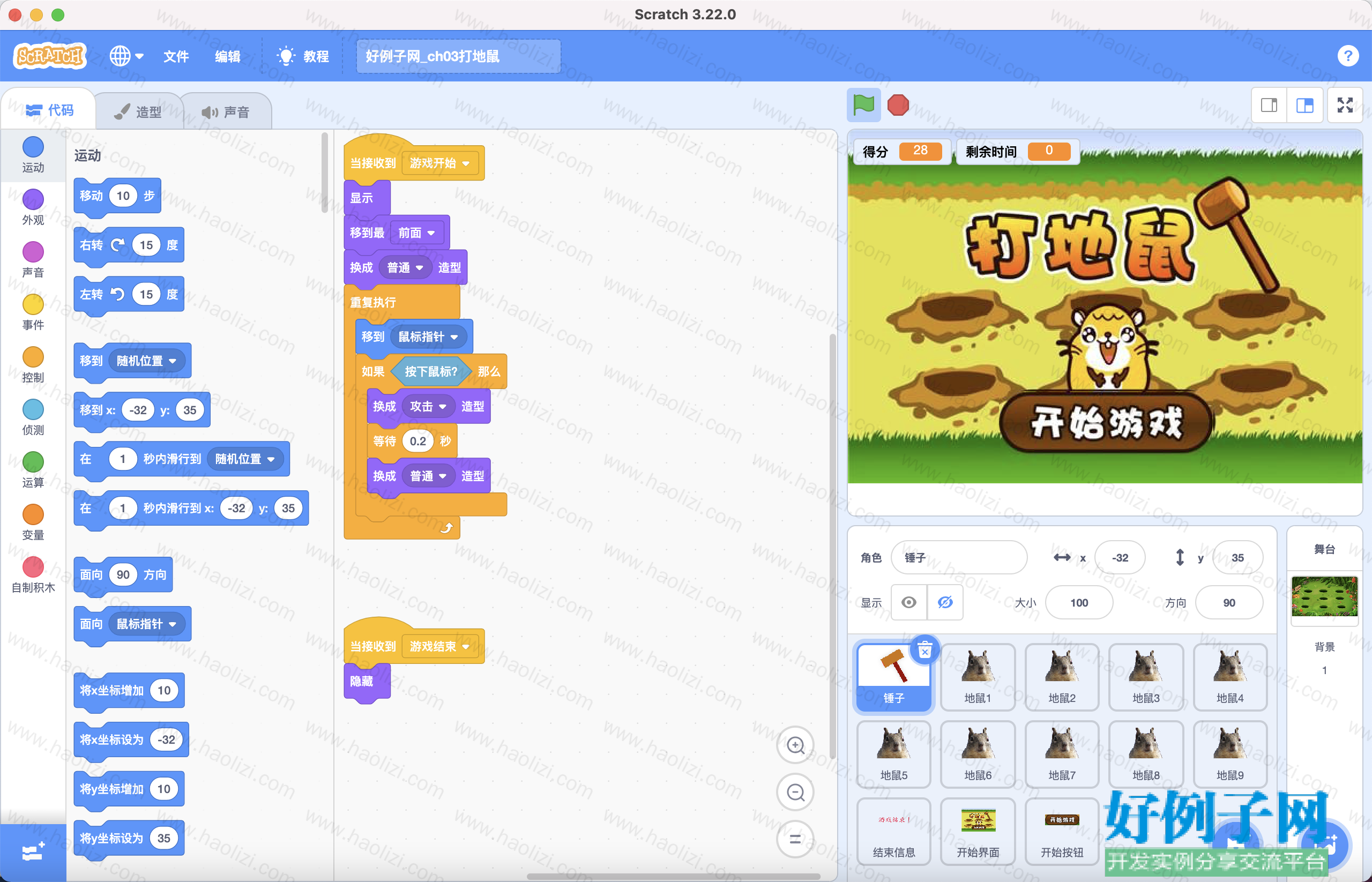
Task: Enter full screen stage mode
Action: tap(1345, 105)
